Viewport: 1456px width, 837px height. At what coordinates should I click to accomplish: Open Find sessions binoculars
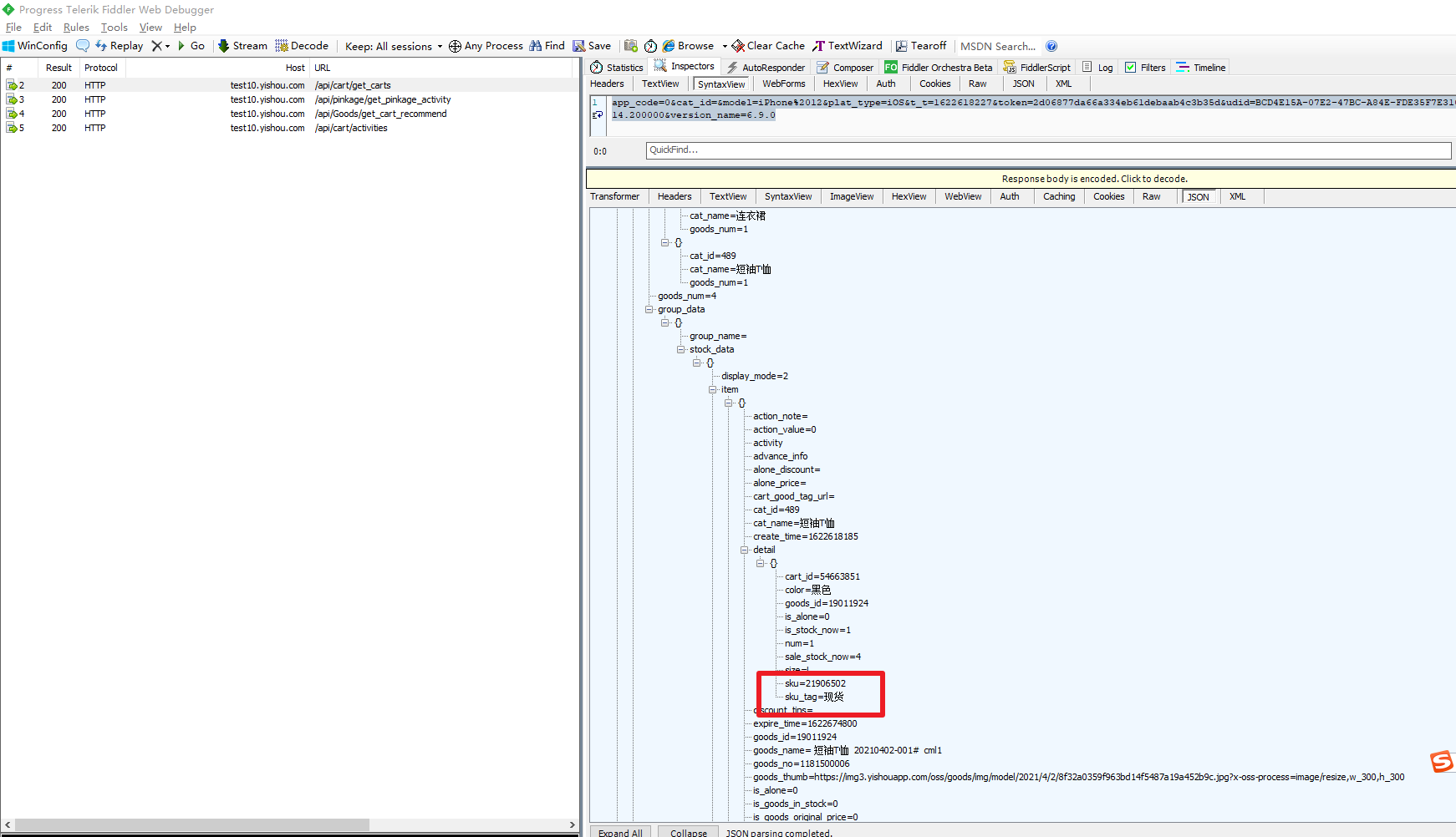547,46
